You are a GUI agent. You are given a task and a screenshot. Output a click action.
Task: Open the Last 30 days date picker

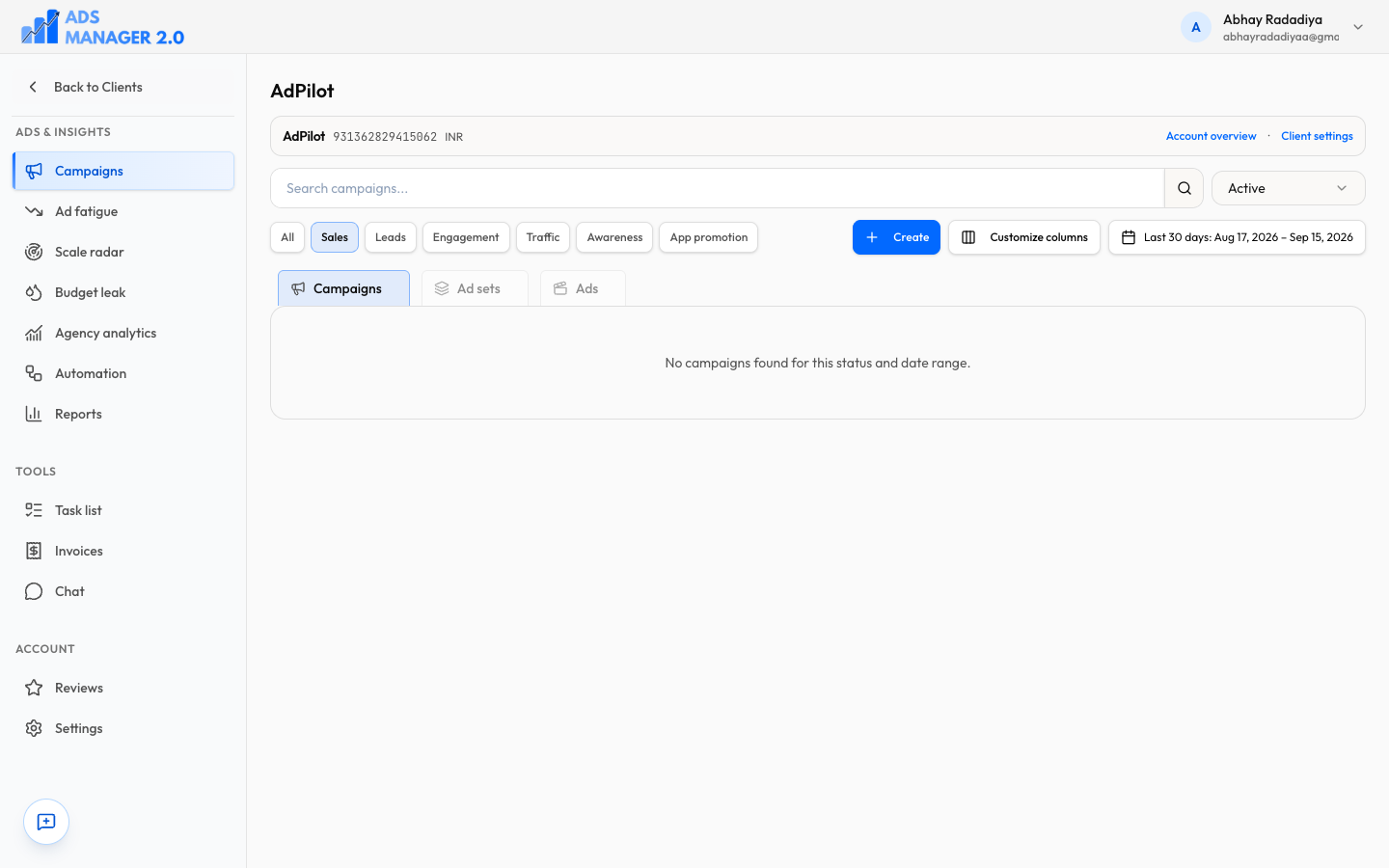point(1237,237)
